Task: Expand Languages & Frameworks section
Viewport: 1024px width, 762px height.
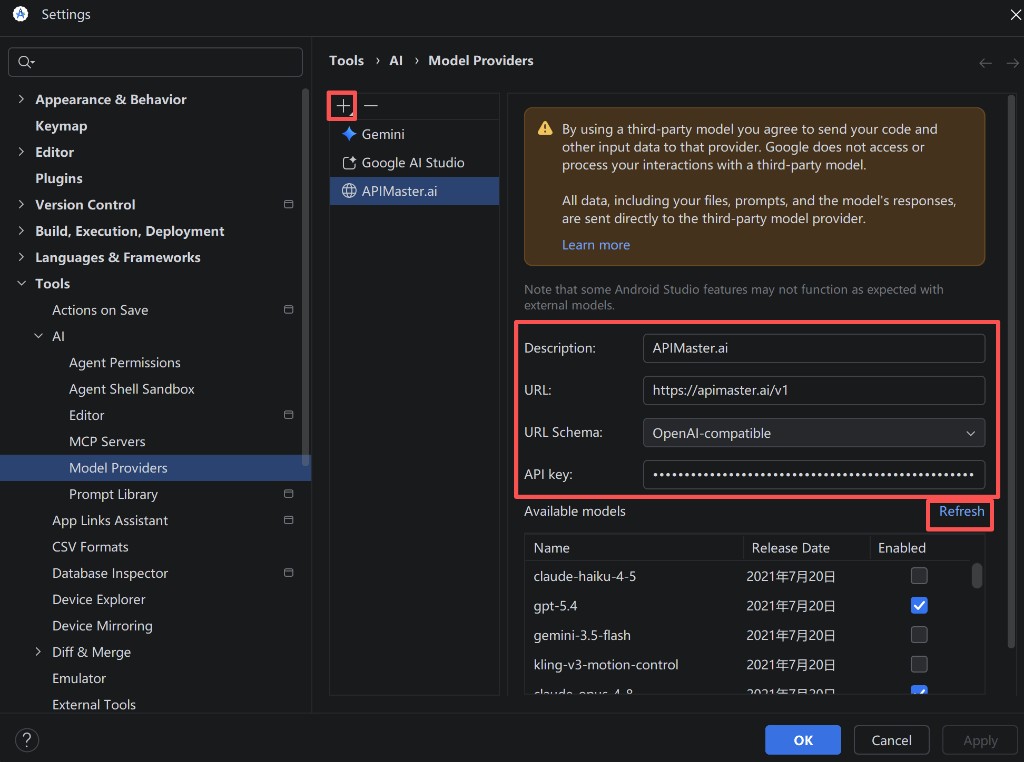Action: click(21, 257)
